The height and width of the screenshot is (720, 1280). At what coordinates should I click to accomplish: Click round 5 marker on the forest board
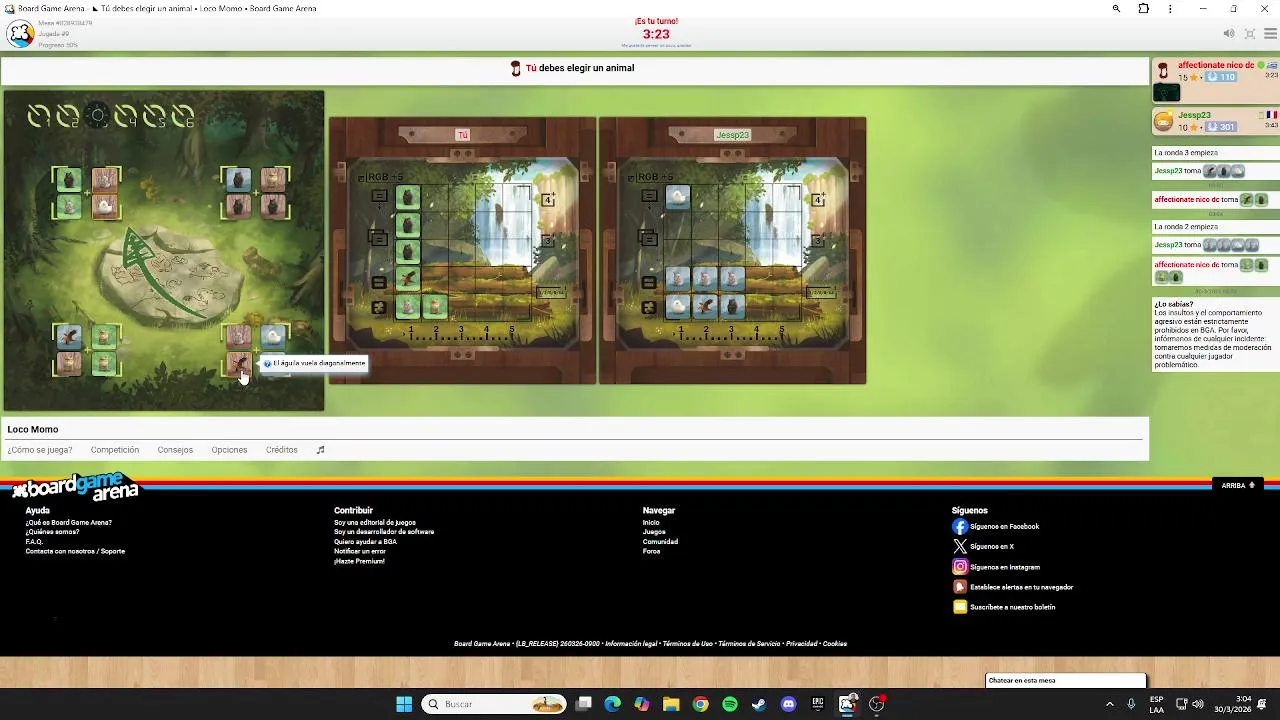pyautogui.click(x=154, y=116)
